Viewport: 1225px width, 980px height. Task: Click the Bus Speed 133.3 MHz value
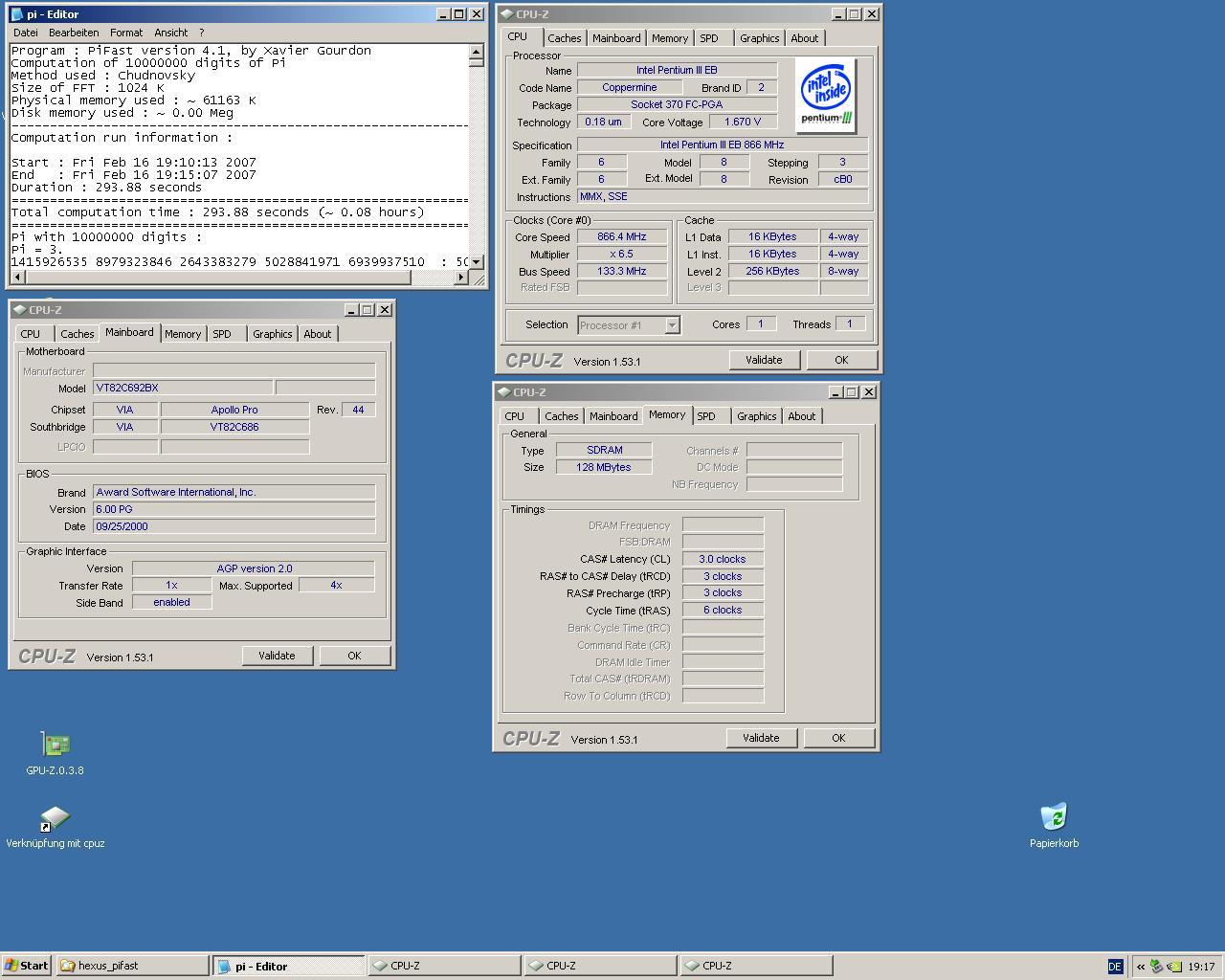622,272
